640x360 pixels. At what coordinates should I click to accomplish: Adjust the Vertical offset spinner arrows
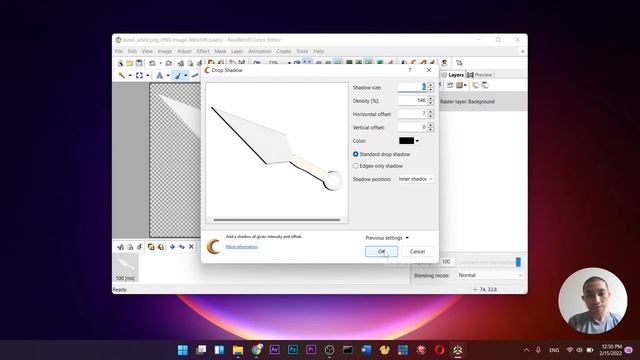430,127
